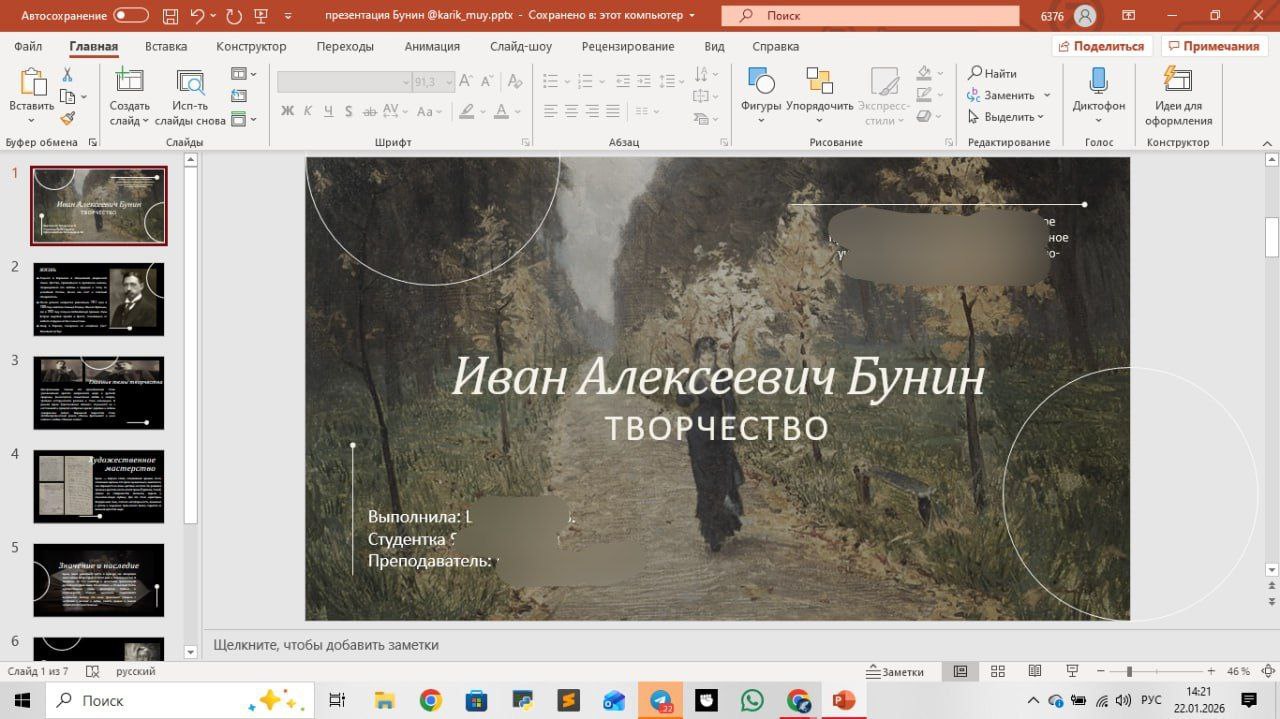Click the Упорядочить arrange icon
1280x719 pixels.
coord(819,81)
